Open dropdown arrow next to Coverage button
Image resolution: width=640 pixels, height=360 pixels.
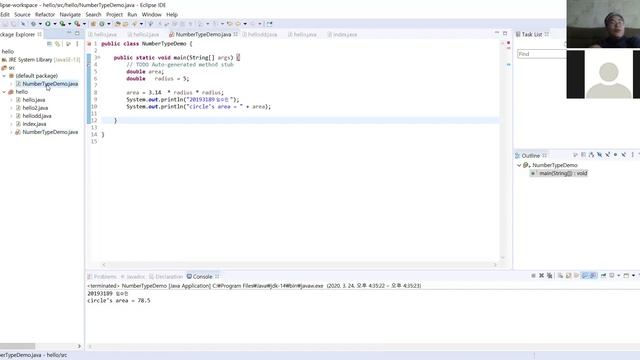point(69,24)
